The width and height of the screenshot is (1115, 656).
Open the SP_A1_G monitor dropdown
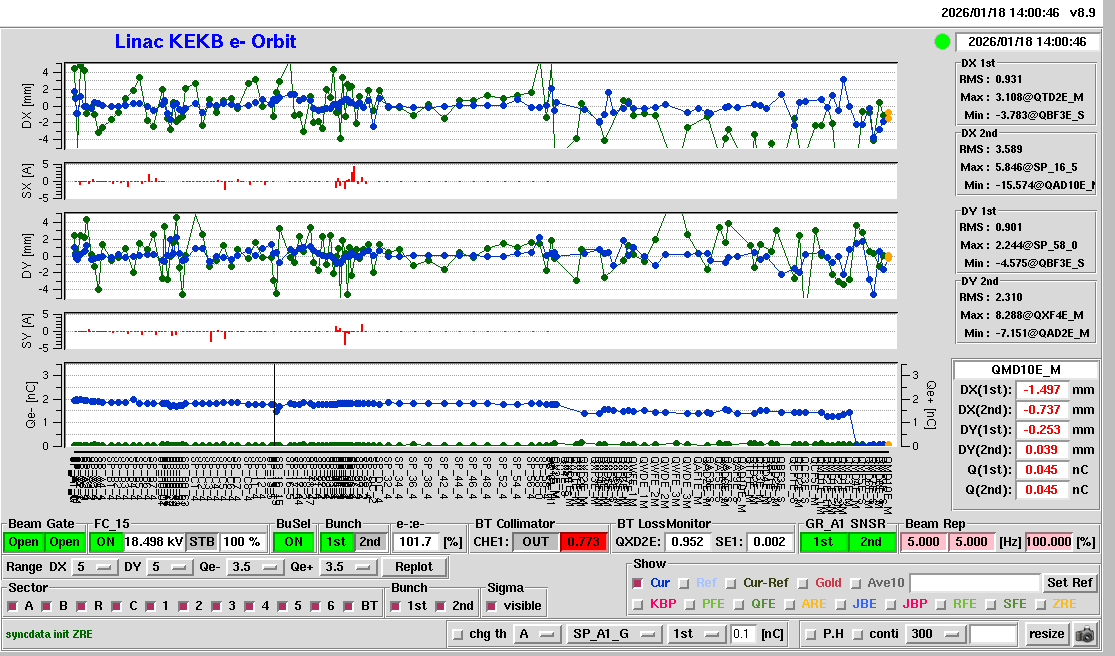pos(614,634)
